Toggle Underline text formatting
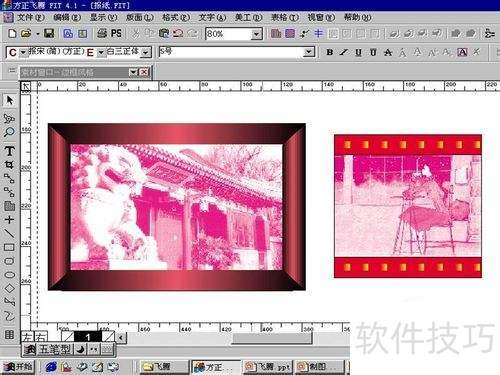 point(358,52)
